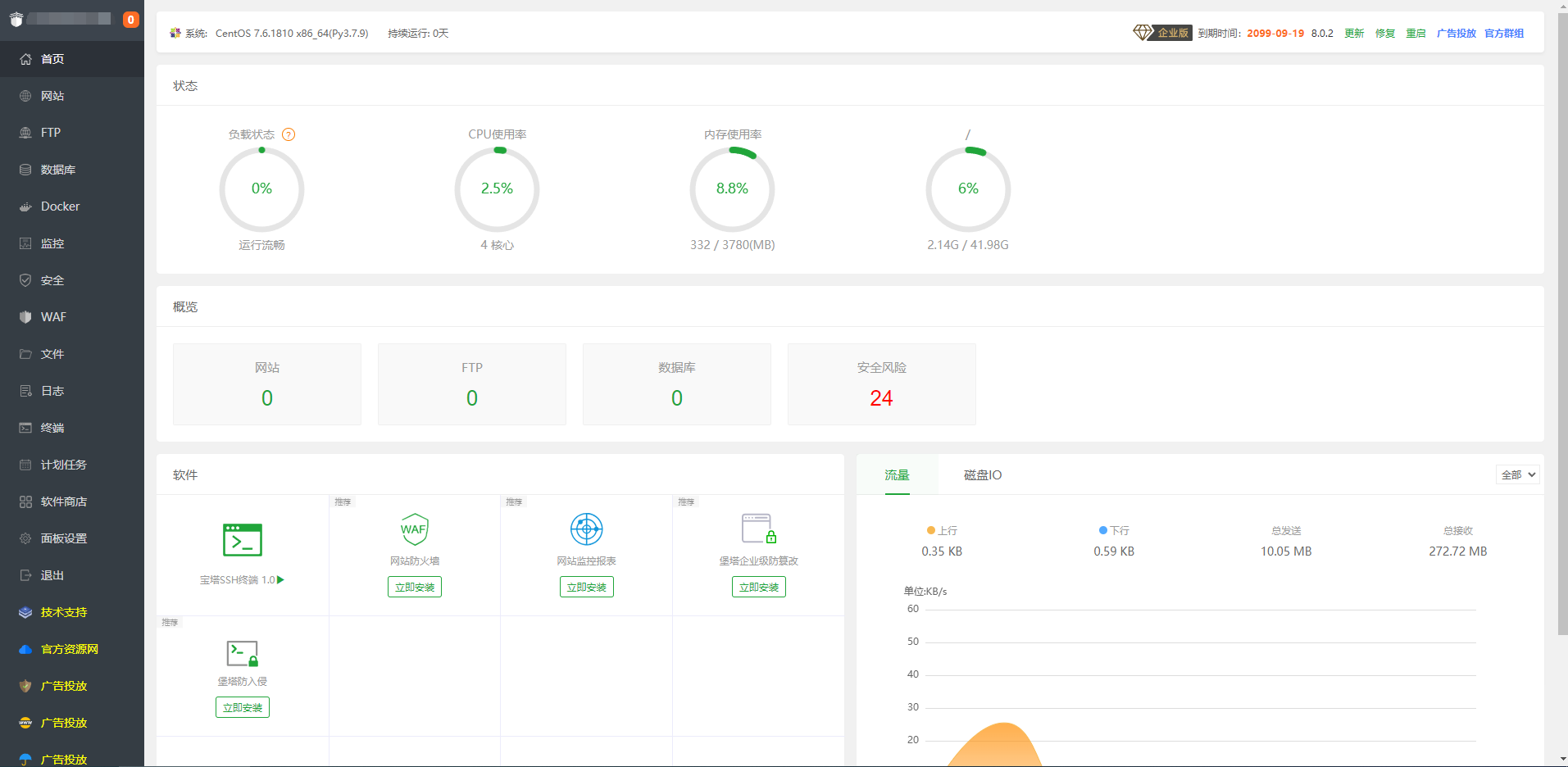Image resolution: width=1568 pixels, height=767 pixels.
Task: Click the 上行 legend in traffic chart
Action: click(942, 531)
